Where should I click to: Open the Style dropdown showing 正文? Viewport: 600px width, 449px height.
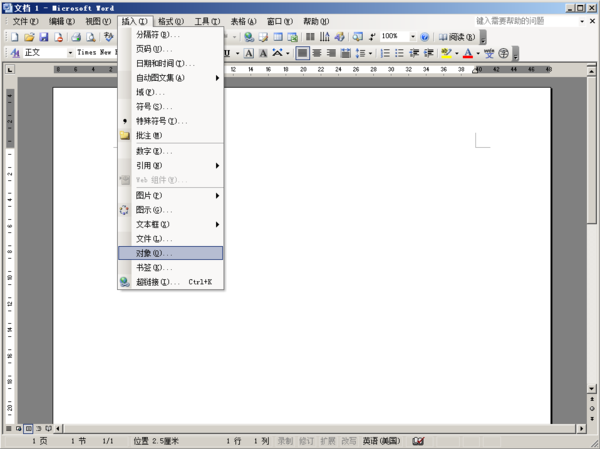pos(70,53)
